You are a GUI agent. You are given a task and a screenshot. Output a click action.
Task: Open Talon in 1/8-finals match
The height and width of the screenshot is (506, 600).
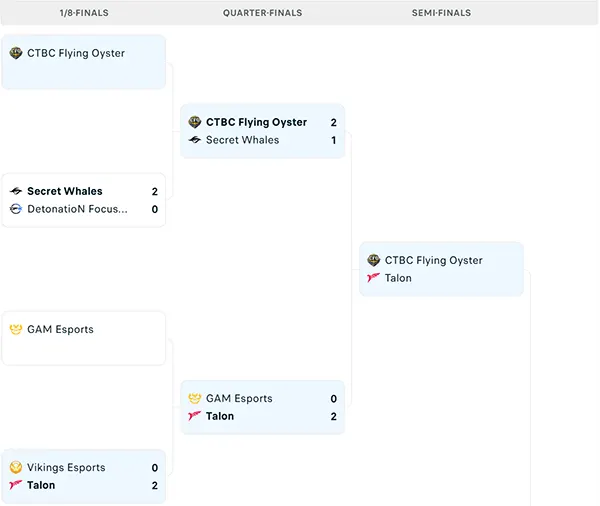click(x=41, y=485)
